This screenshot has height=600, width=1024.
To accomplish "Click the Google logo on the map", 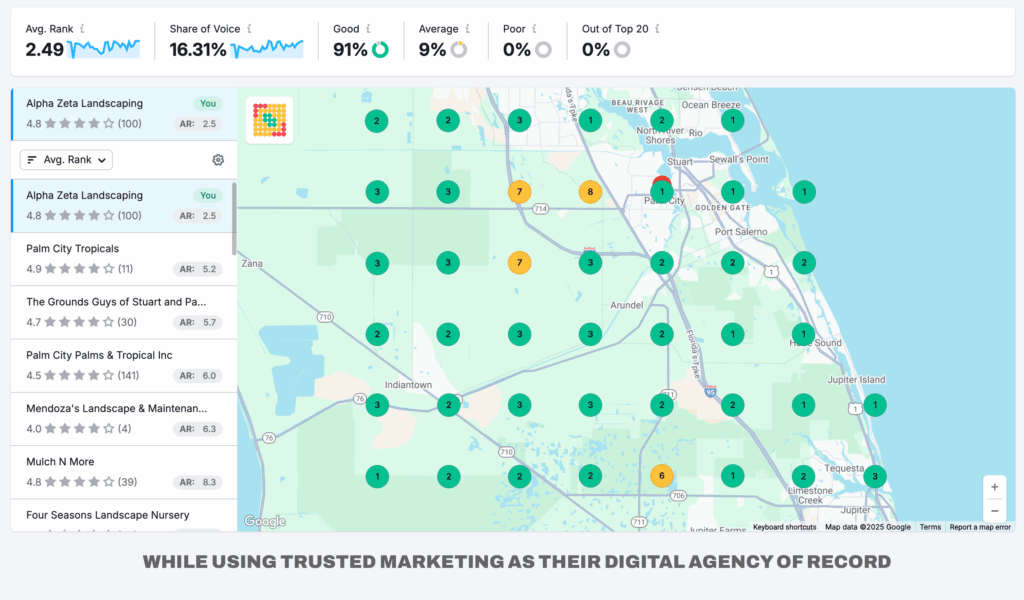I will pyautogui.click(x=263, y=523).
